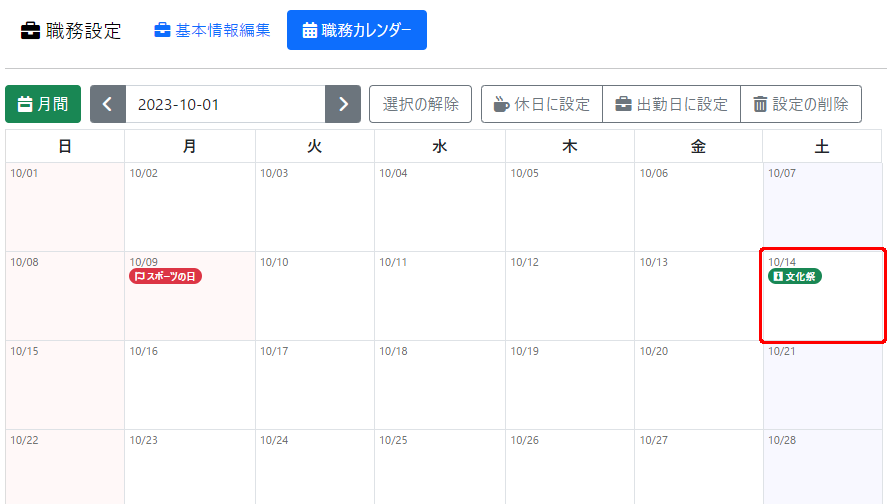This screenshot has height=504, width=887.
Task: Select the 10/24 calendar cell
Action: click(315, 467)
